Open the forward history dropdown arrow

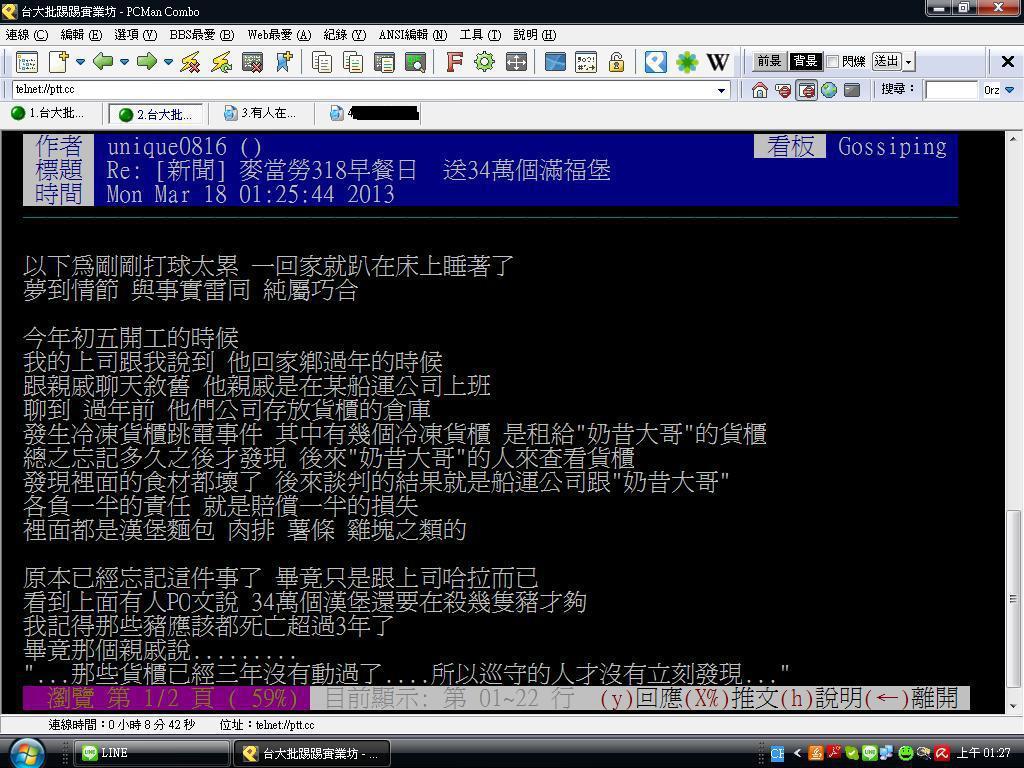click(168, 62)
